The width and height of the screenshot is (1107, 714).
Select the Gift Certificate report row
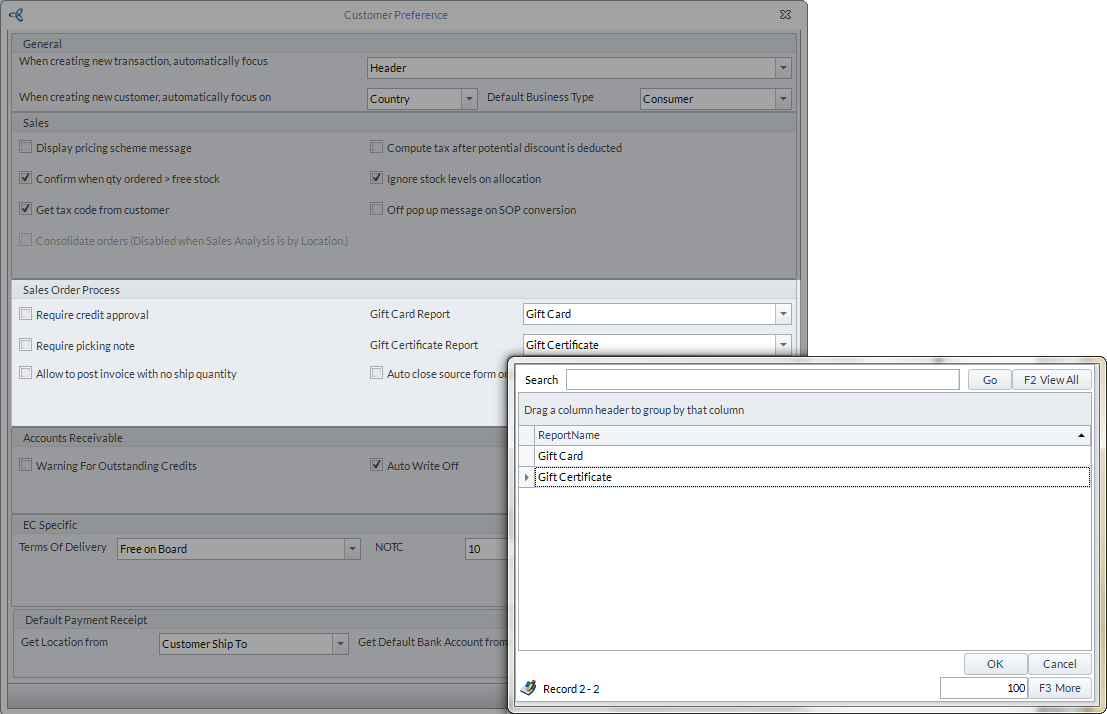575,478
